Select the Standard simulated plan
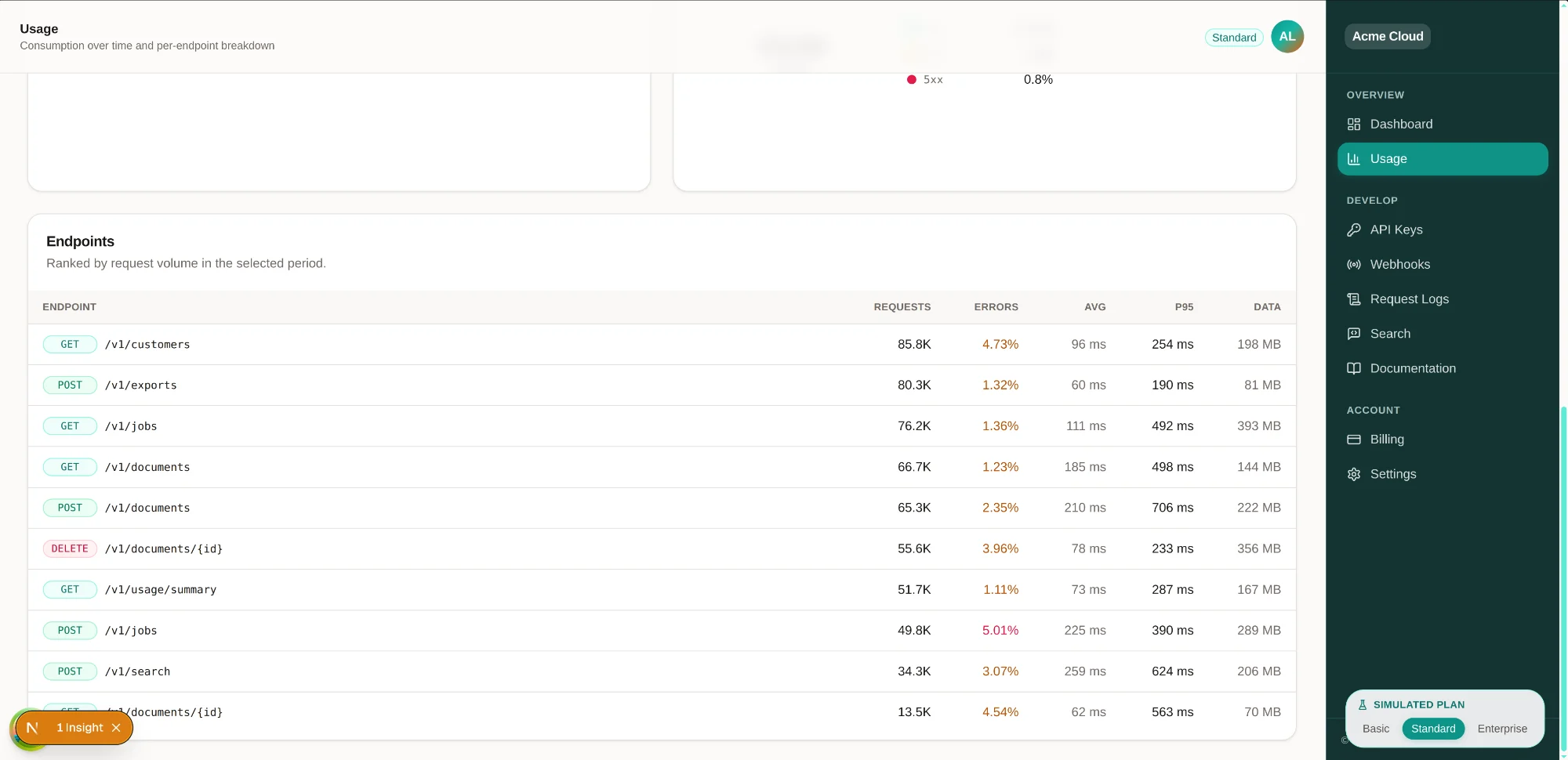1568x760 pixels. (1433, 729)
